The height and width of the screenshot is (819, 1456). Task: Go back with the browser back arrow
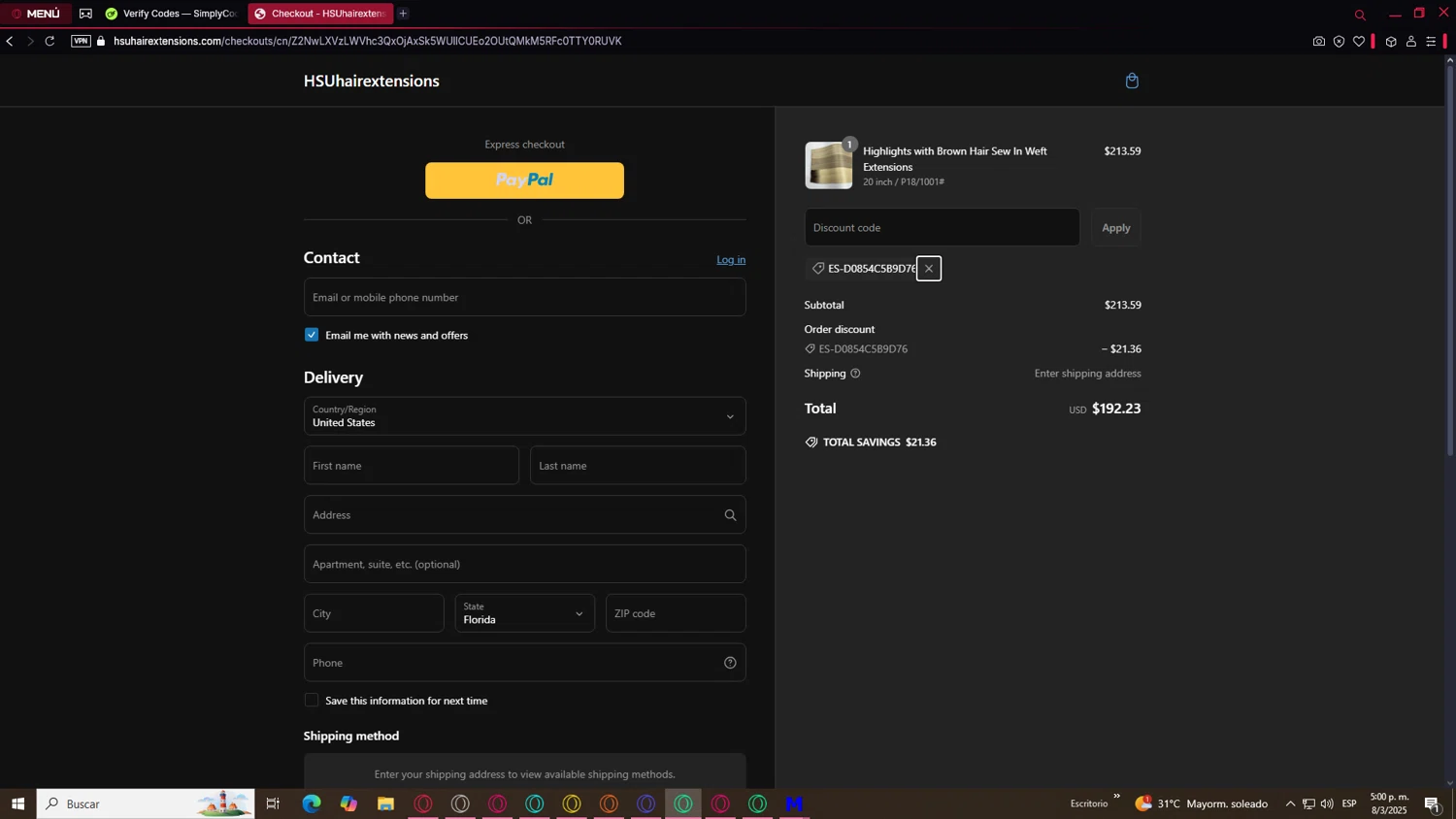pos(10,41)
